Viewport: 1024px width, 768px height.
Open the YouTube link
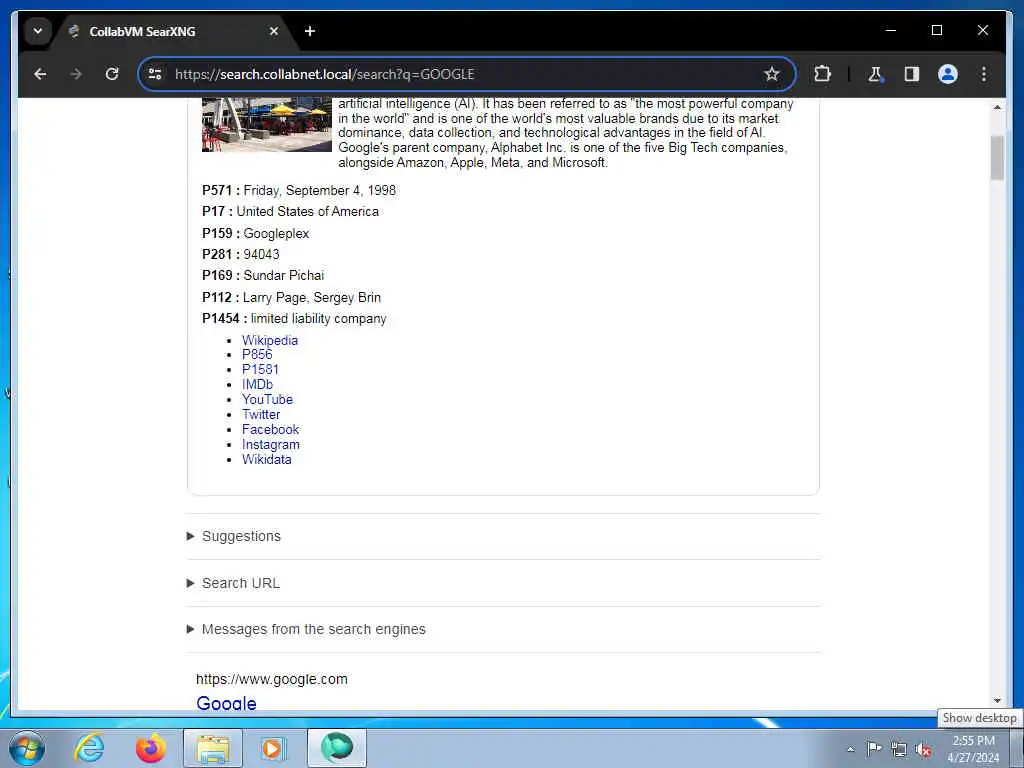tap(267, 400)
